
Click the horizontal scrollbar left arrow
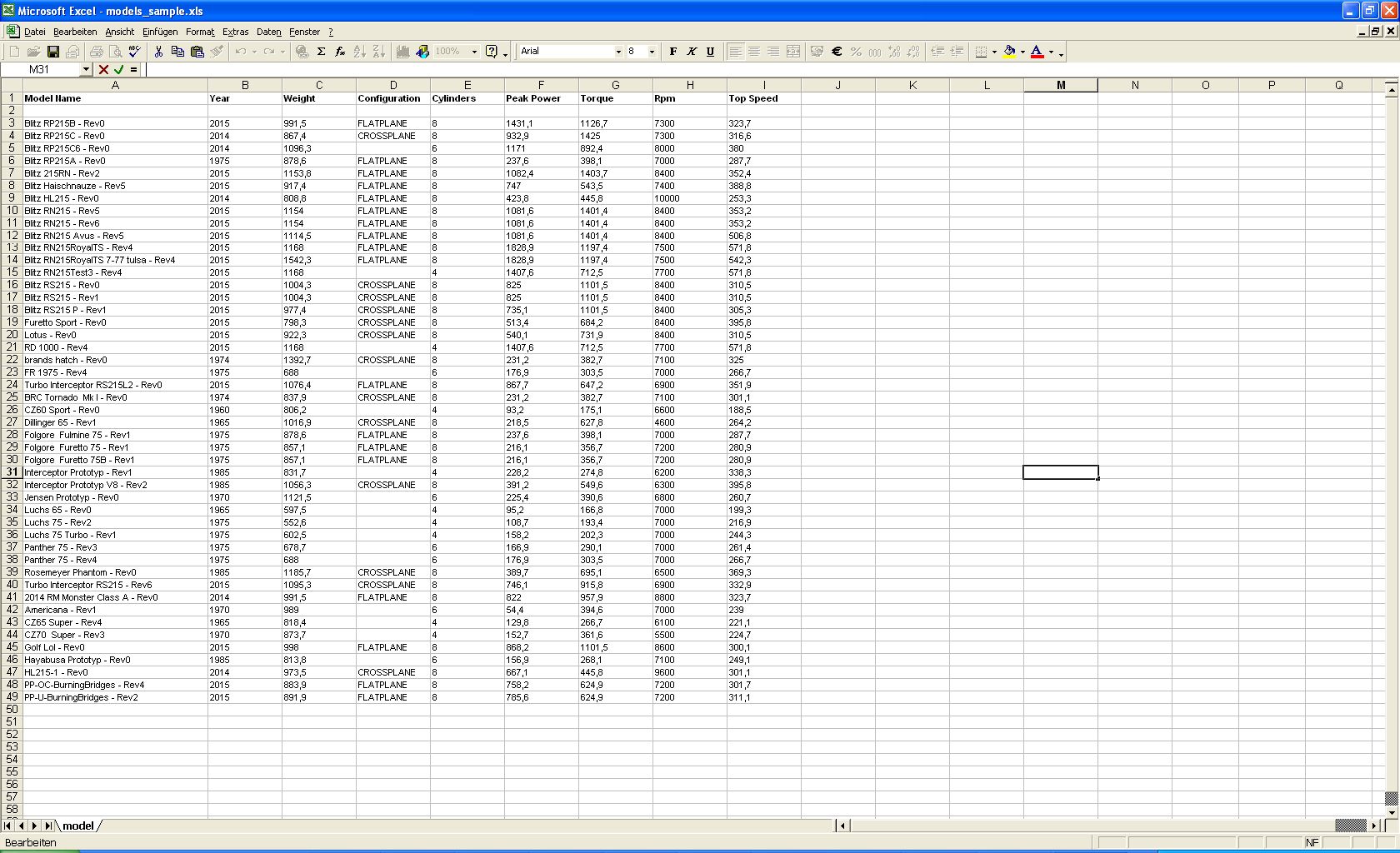(842, 826)
